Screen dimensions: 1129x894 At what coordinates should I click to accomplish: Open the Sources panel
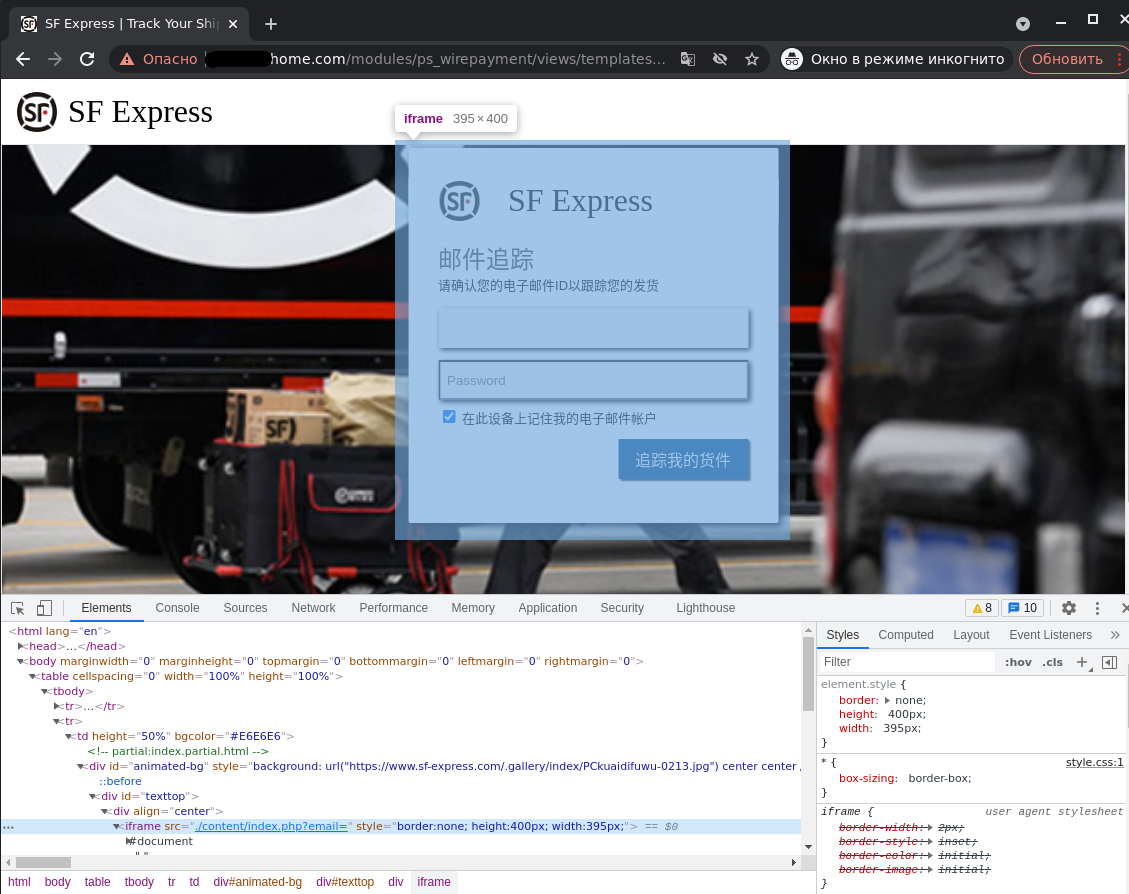246,608
